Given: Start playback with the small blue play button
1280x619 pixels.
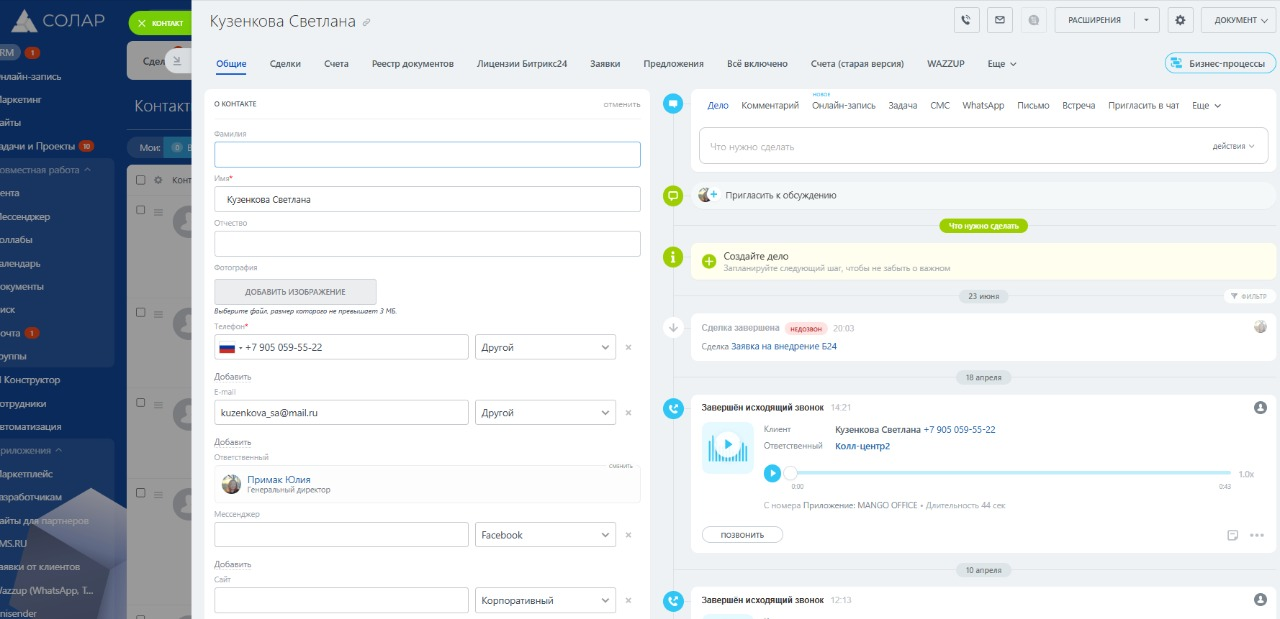Looking at the screenshot, I should 772,473.
